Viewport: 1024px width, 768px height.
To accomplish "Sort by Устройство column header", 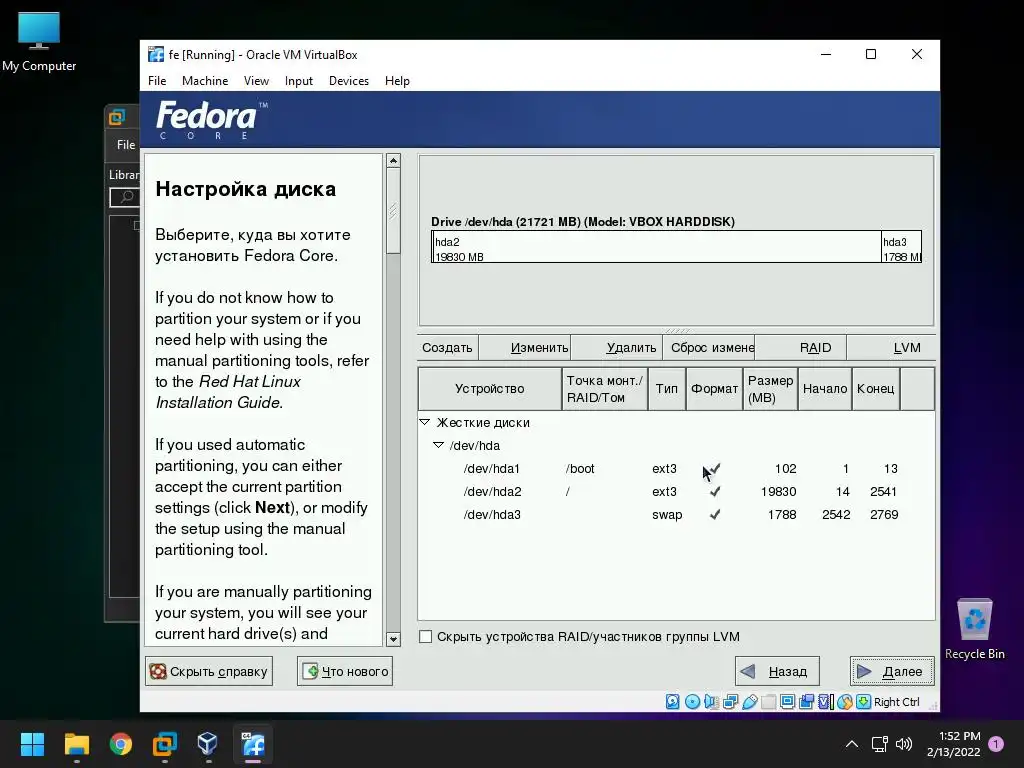I will [x=490, y=389].
